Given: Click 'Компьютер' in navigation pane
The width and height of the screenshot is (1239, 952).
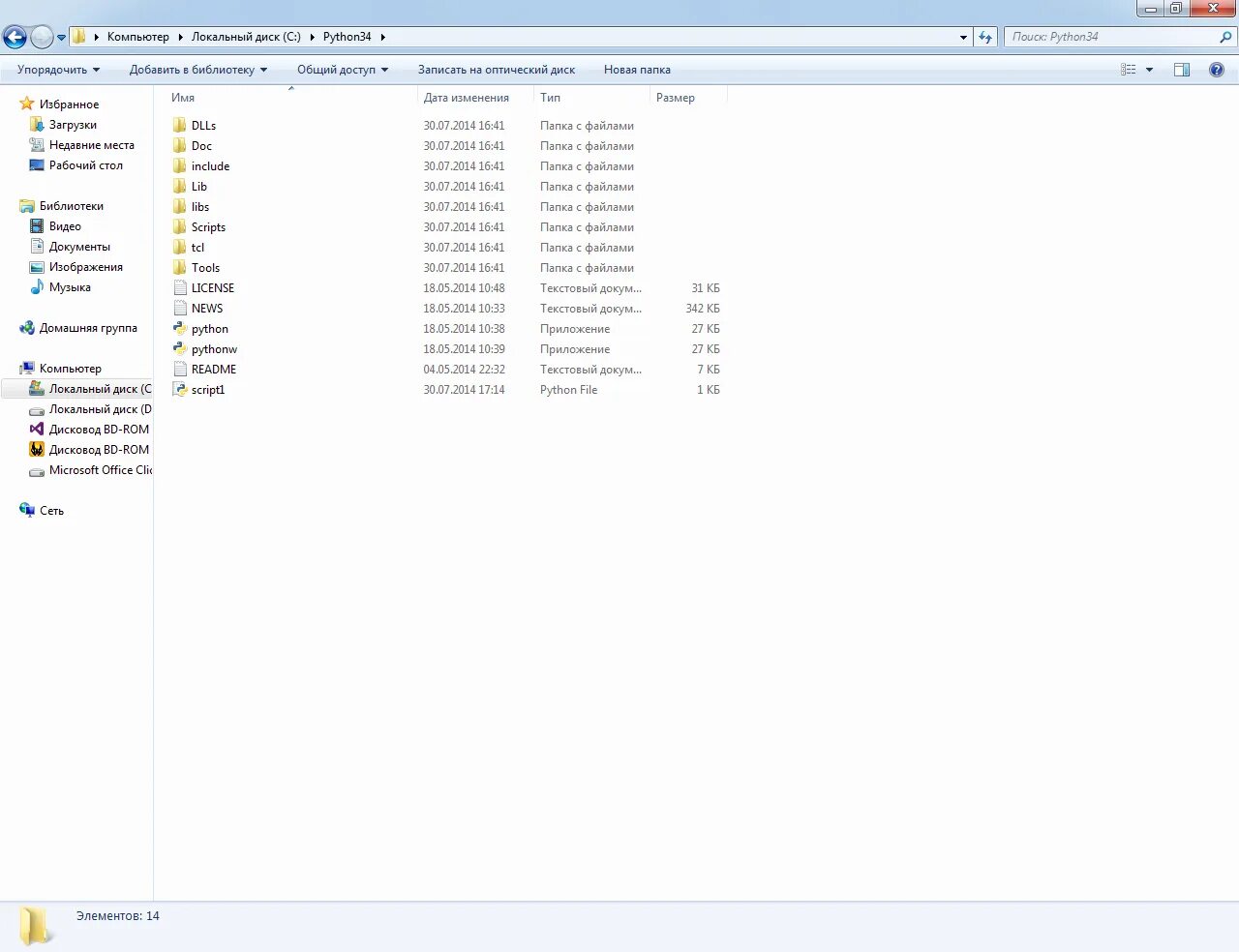Looking at the screenshot, I should point(70,369).
